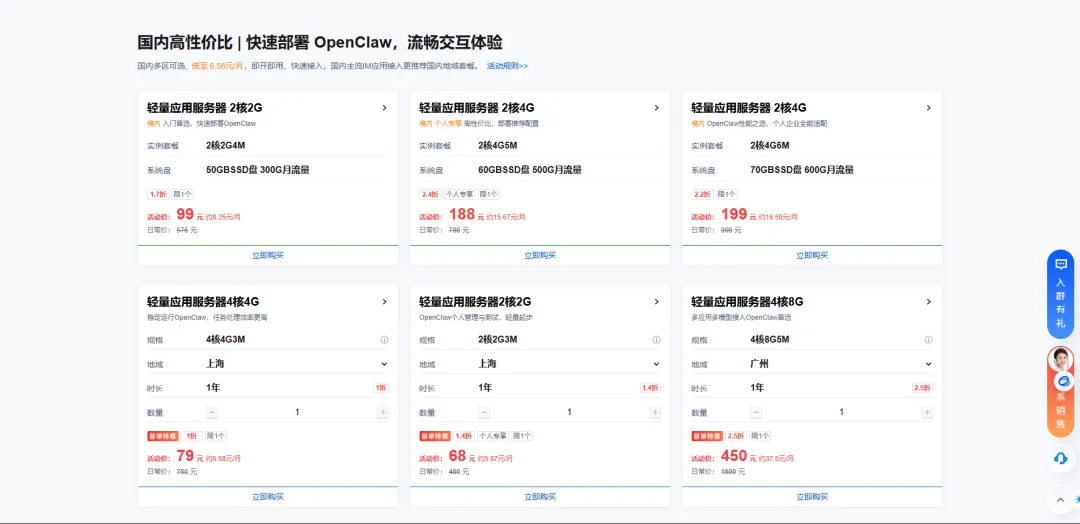Decrease quantity in the 4核4G card

pos(212,412)
